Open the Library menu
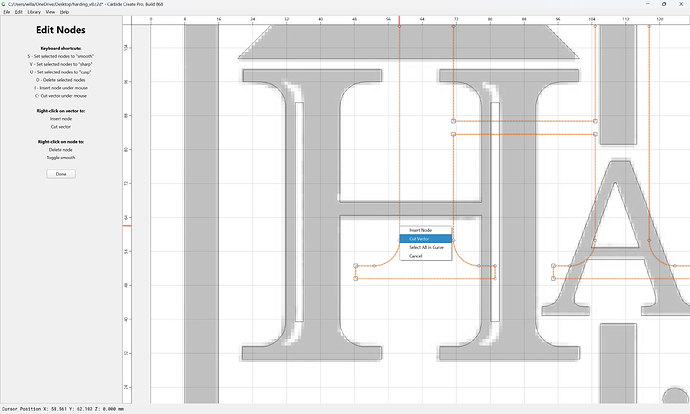This screenshot has width=690, height=414. 34,12
